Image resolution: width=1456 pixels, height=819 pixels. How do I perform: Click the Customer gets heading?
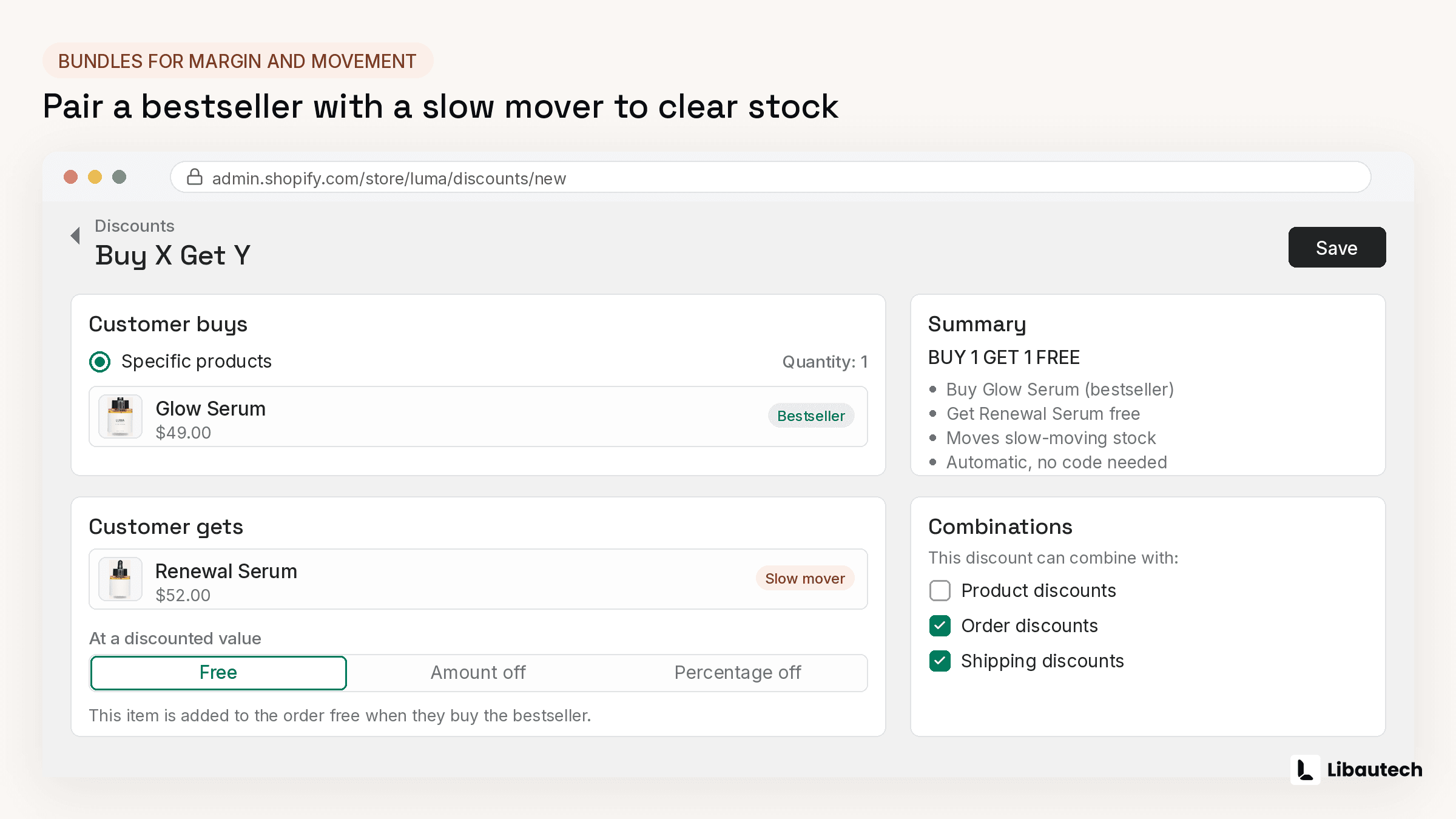pos(166,527)
